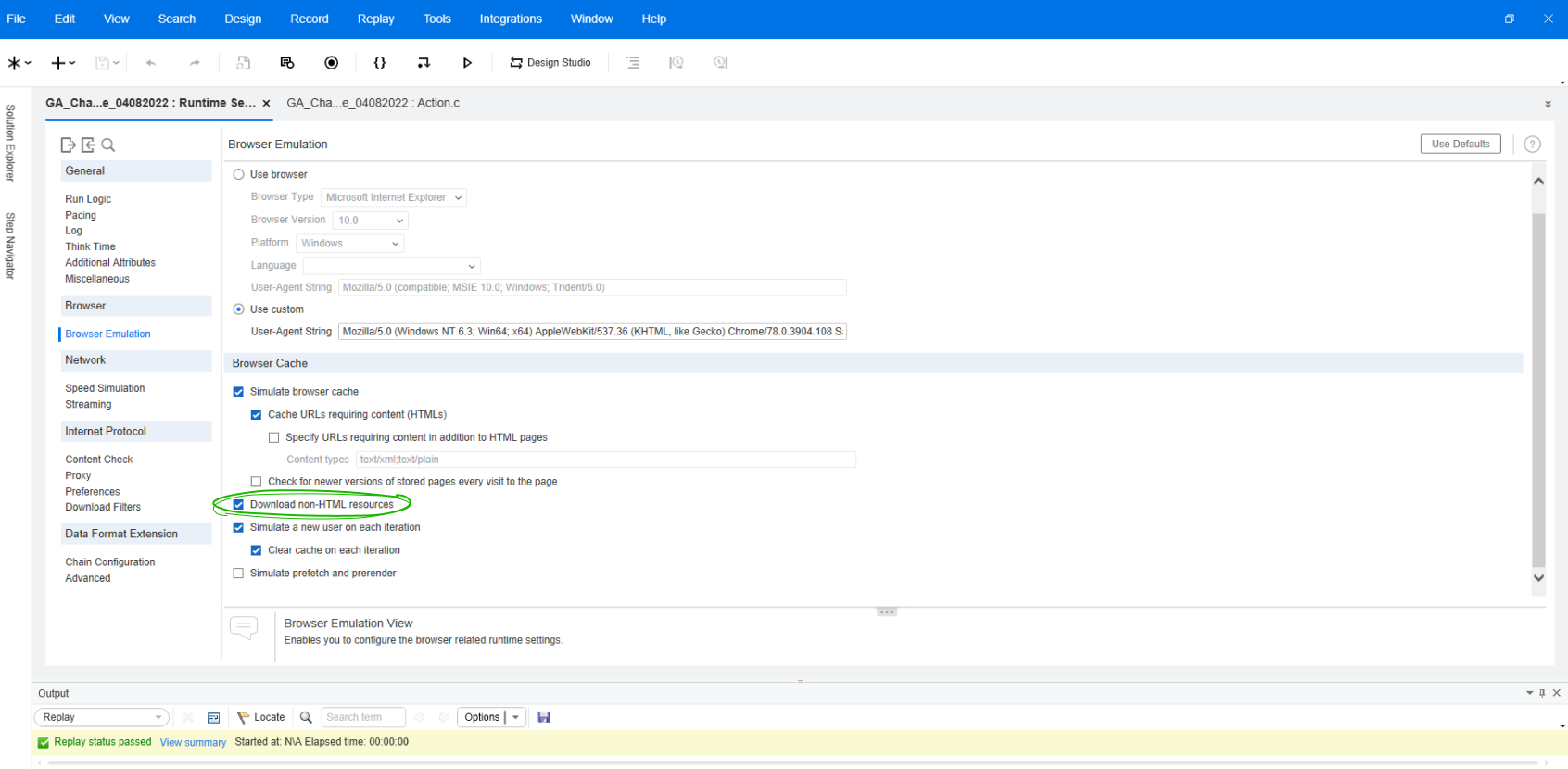Enable Simulate prefetch and prerender checkbox
Image resolution: width=1568 pixels, height=769 pixels.
coord(238,574)
